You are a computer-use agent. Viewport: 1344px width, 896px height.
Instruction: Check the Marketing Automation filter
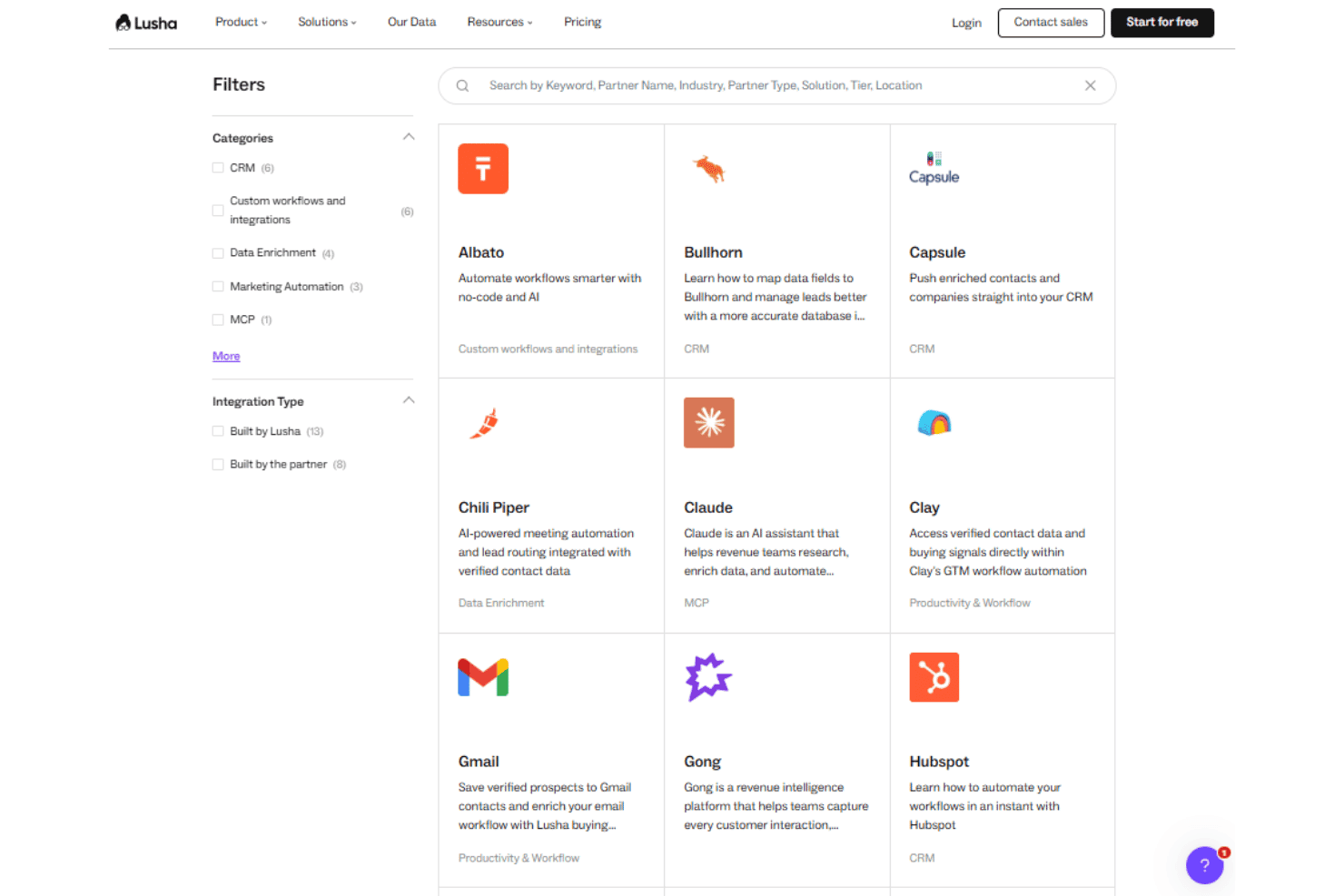tap(218, 287)
